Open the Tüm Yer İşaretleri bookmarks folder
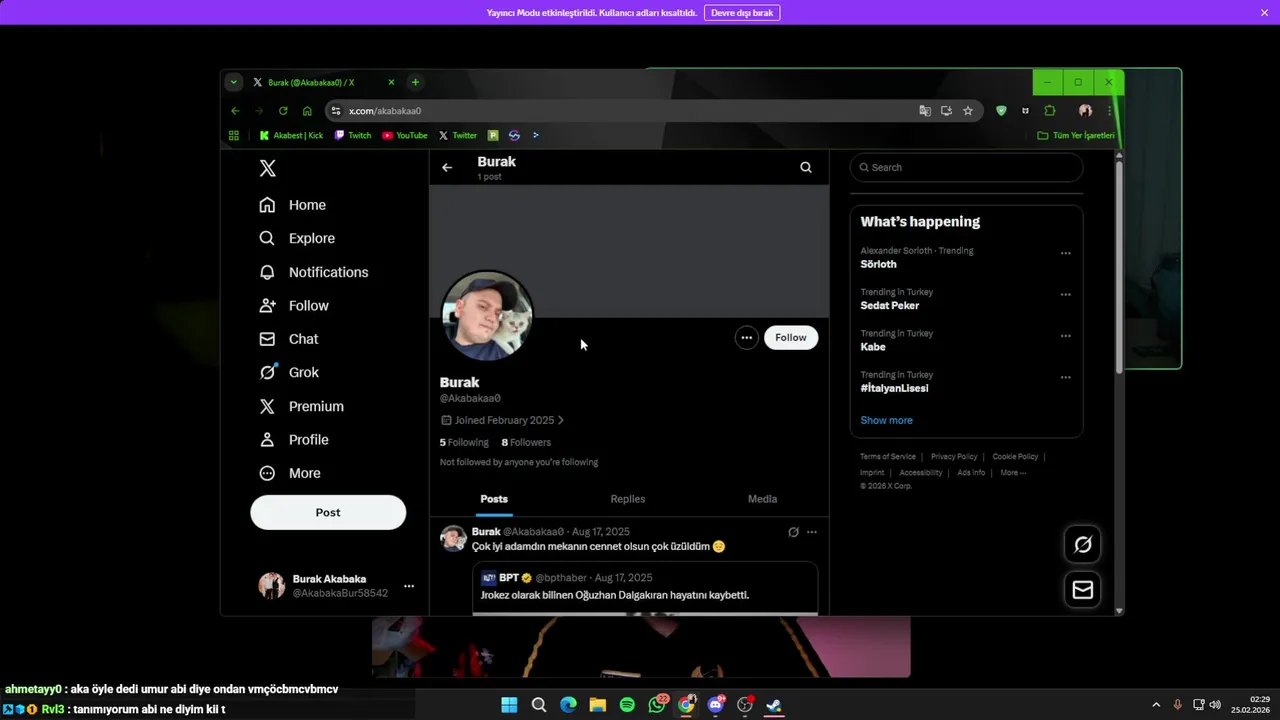The height and width of the screenshot is (720, 1280). 1076,135
